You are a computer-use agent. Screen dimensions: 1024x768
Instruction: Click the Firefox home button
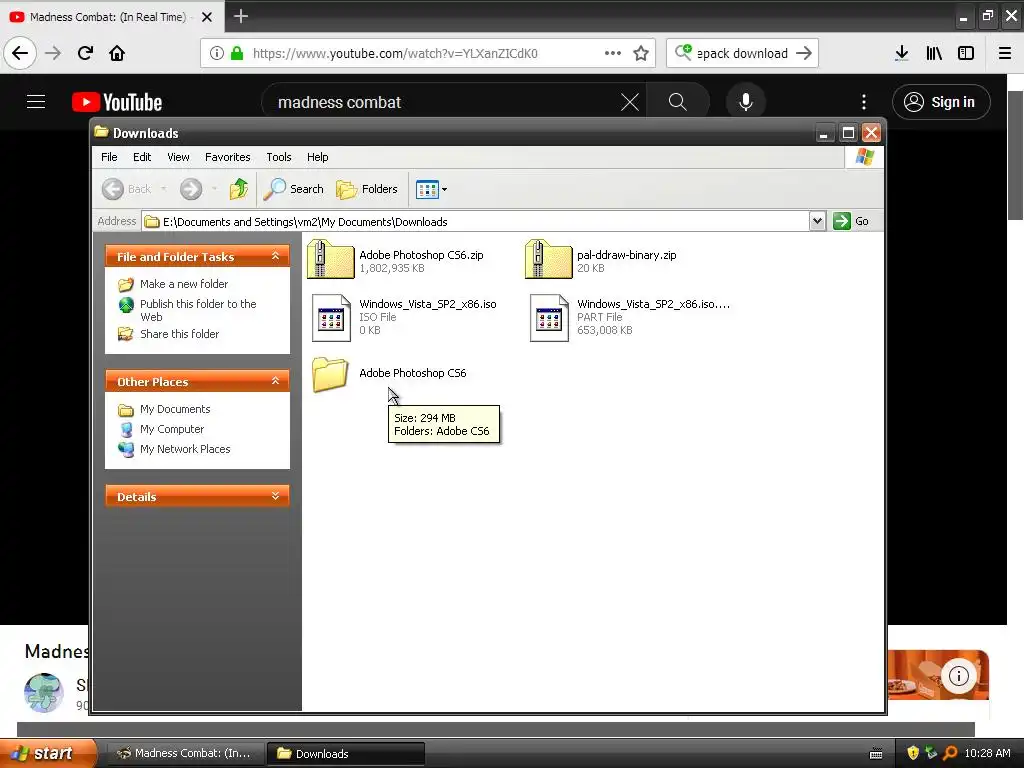117,53
